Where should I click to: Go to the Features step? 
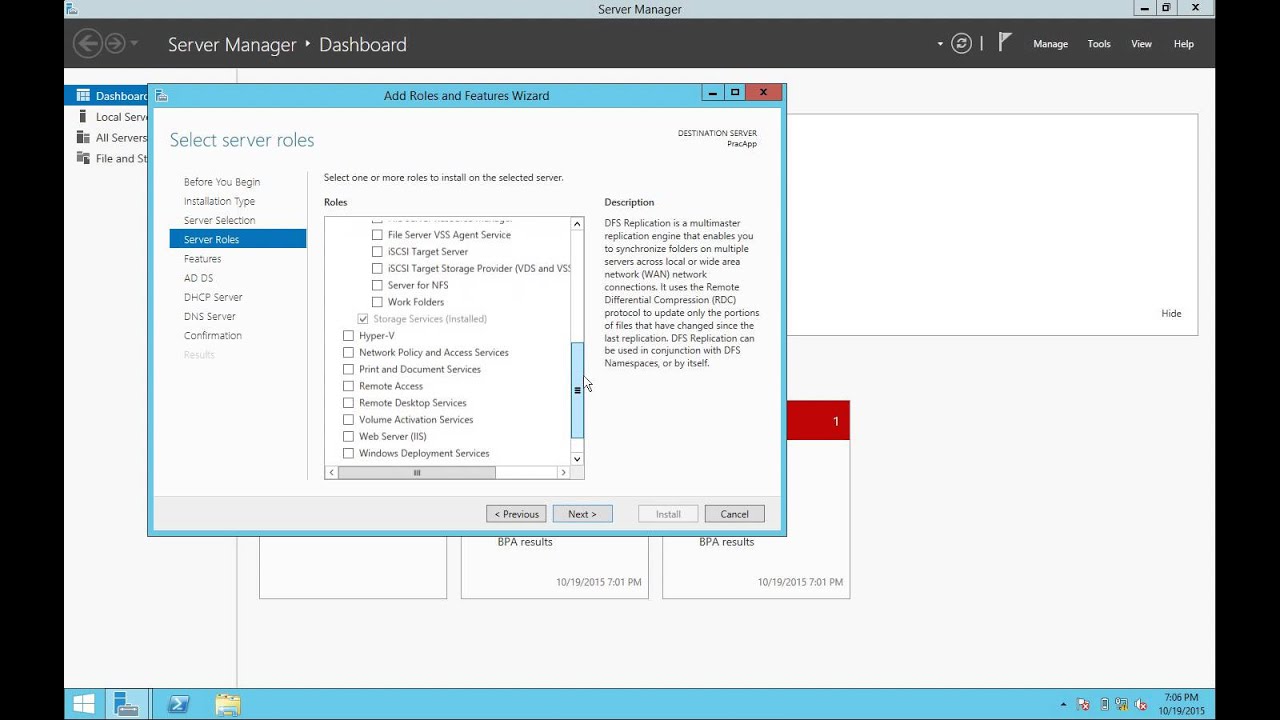tap(203, 259)
